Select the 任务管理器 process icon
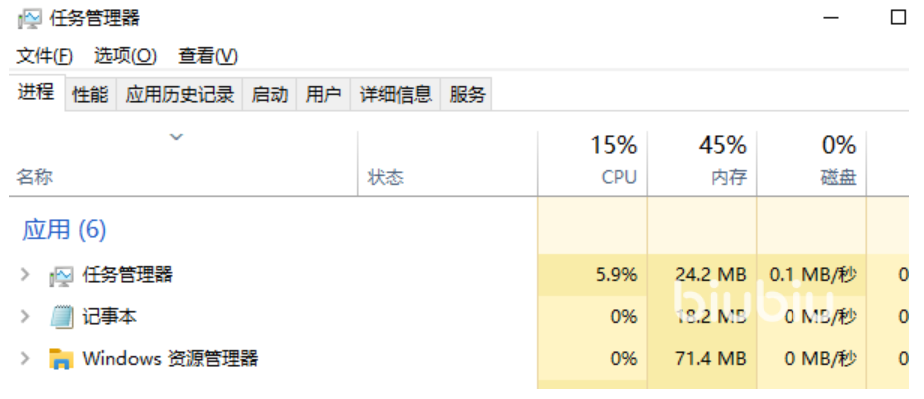 pyautogui.click(x=61, y=276)
